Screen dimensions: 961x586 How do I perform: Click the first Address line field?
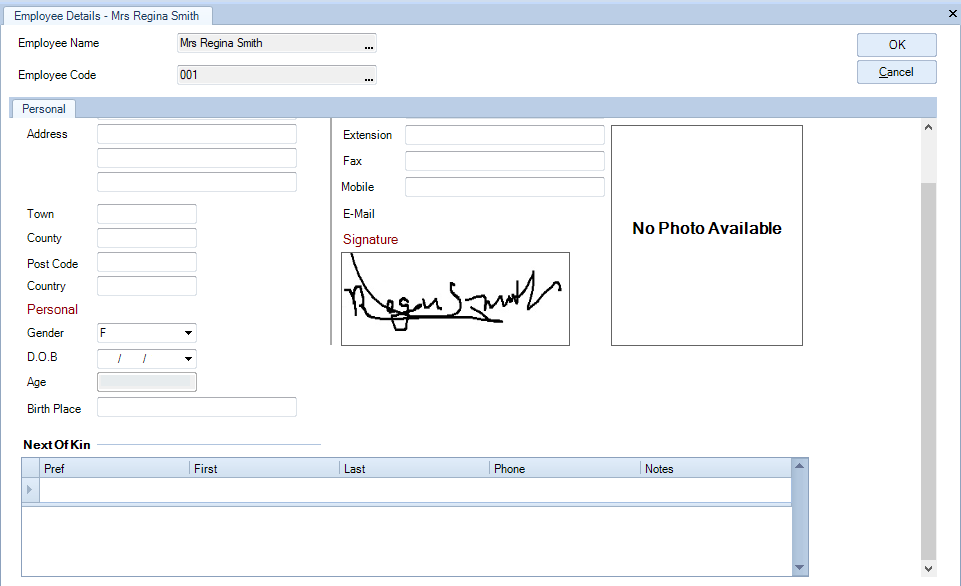(197, 134)
